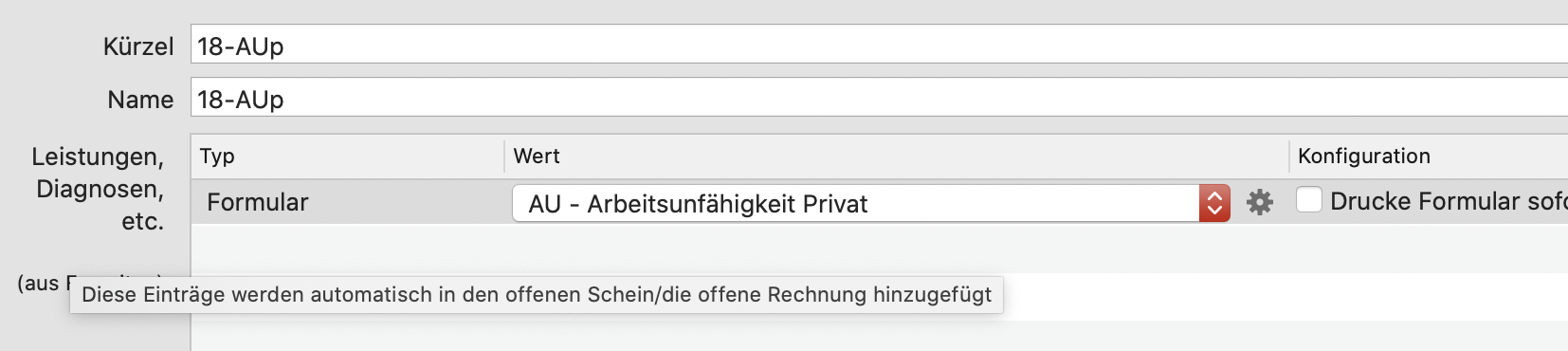
Task: Focus the Kürzel input field
Action: pyautogui.click(x=879, y=45)
